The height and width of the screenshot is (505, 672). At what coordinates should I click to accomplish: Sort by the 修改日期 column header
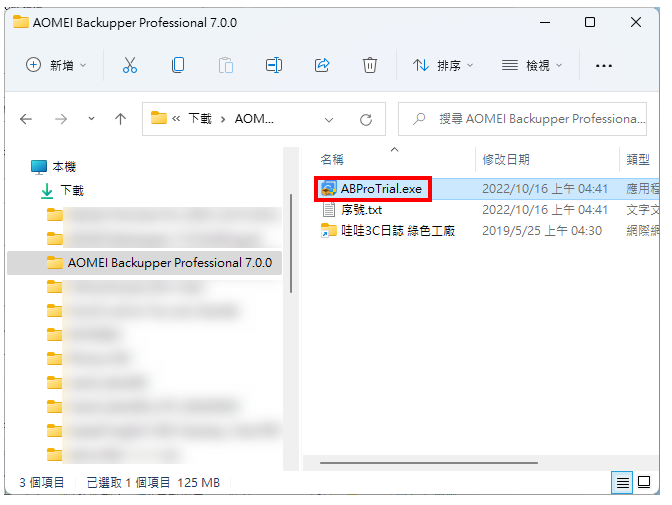(506, 159)
